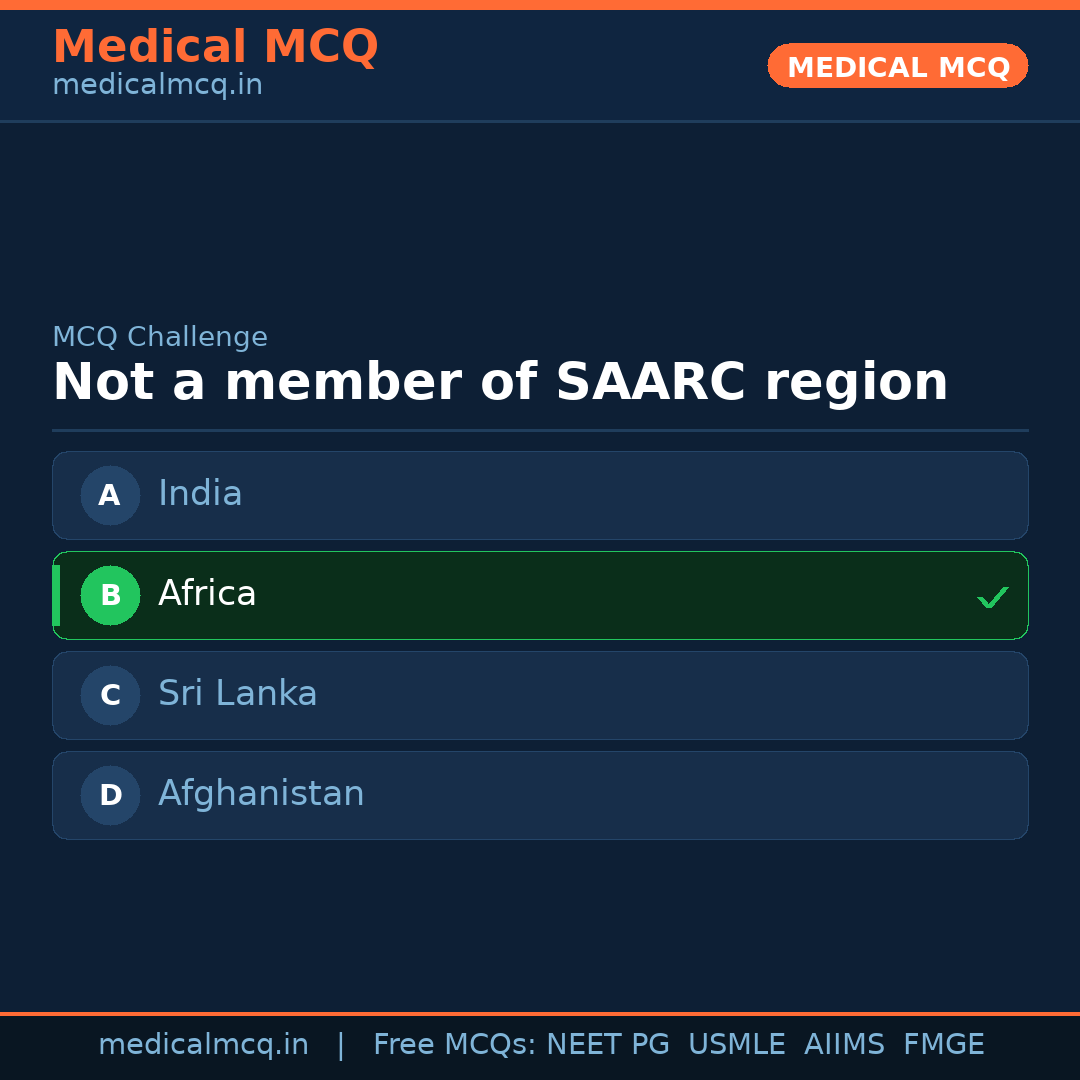The image size is (1080, 1080).
Task: Click the green accent bar beside Africa
Action: 56,595
